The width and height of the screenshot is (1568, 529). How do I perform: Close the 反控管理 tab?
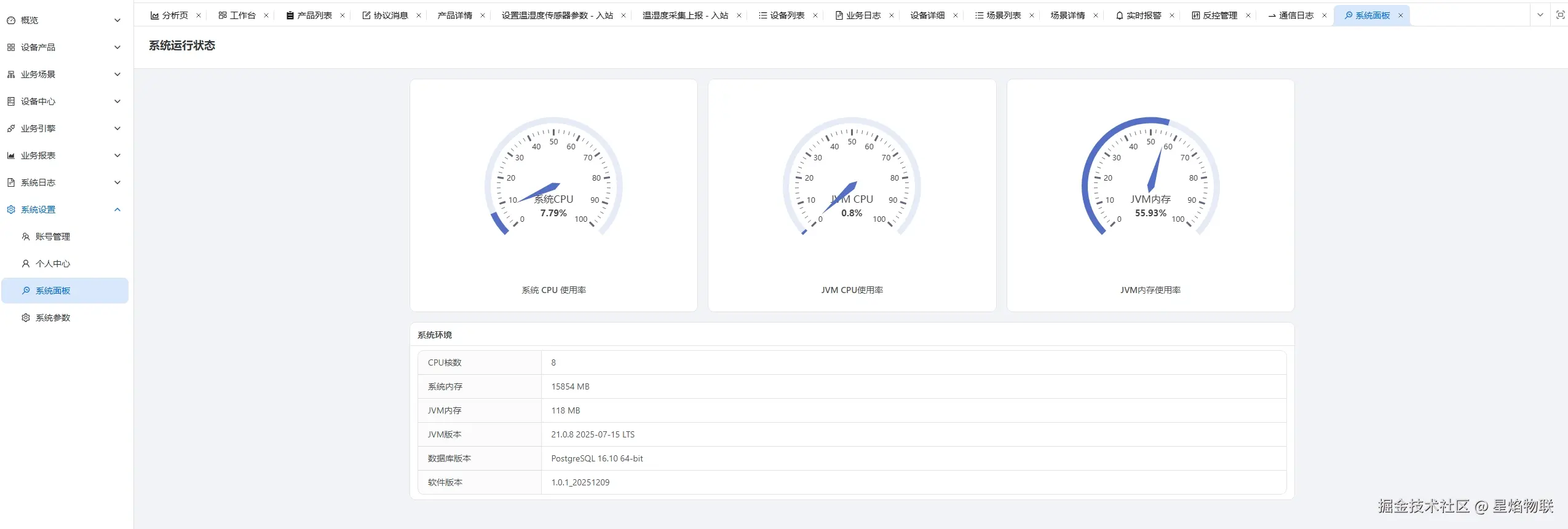(1248, 15)
